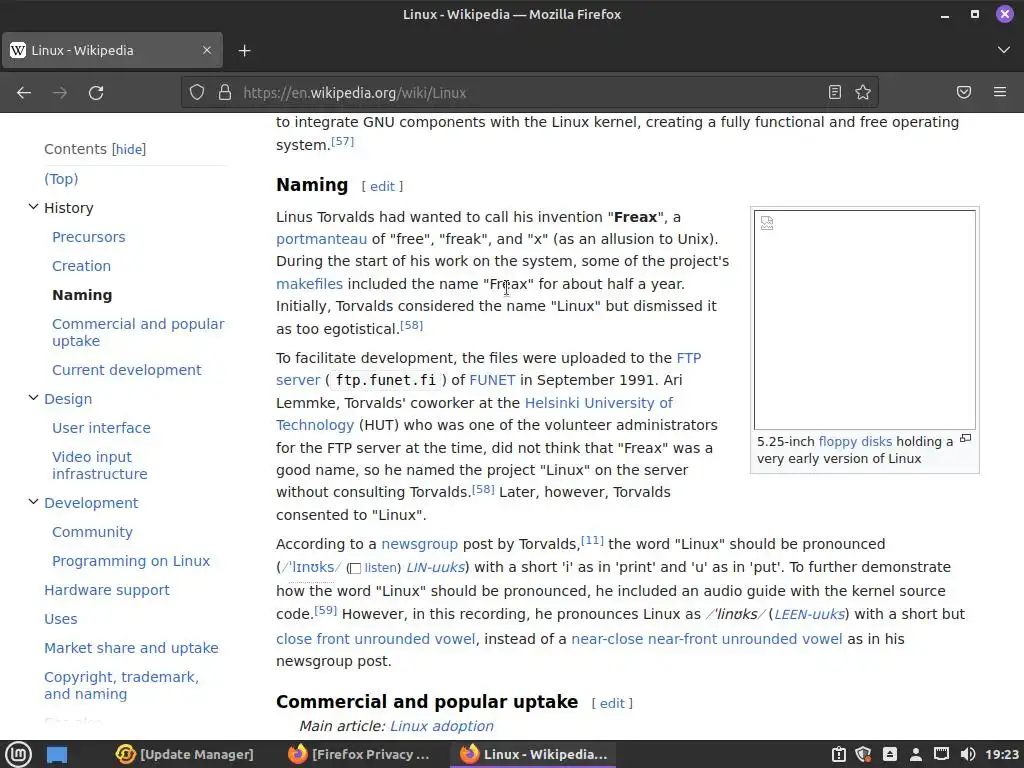Hide the Contents sidebar
This screenshot has width=1024, height=768.
point(129,150)
